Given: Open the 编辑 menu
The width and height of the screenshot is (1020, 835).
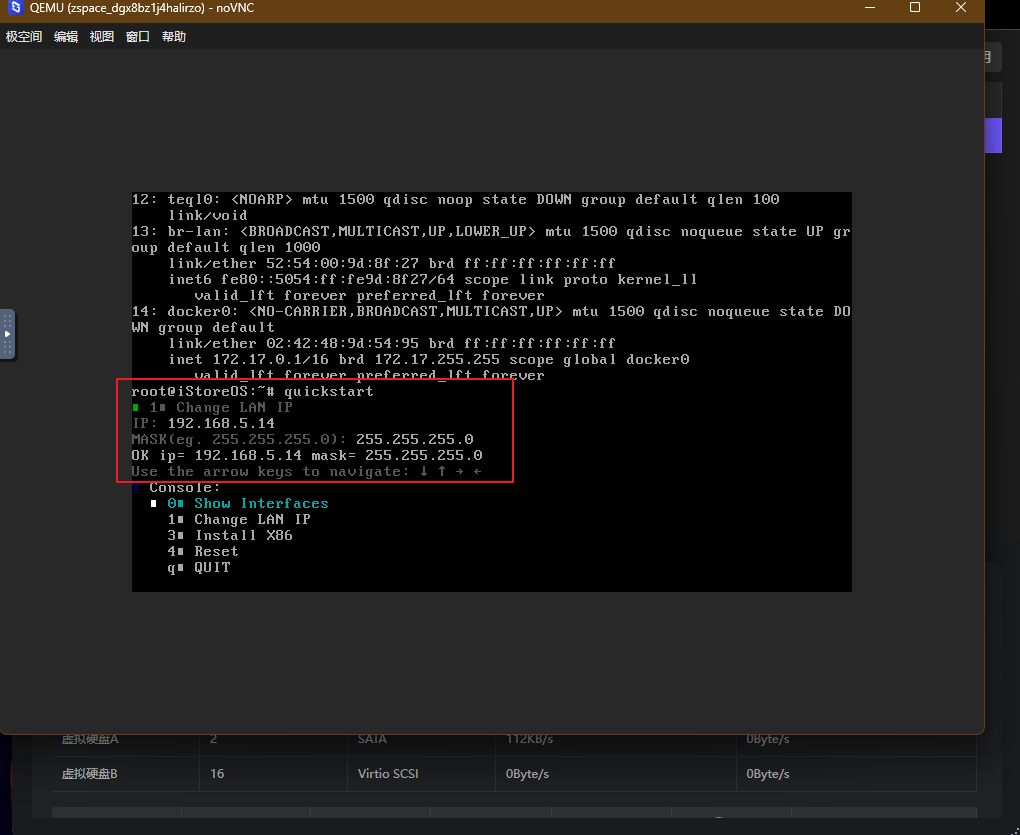Looking at the screenshot, I should [66, 37].
